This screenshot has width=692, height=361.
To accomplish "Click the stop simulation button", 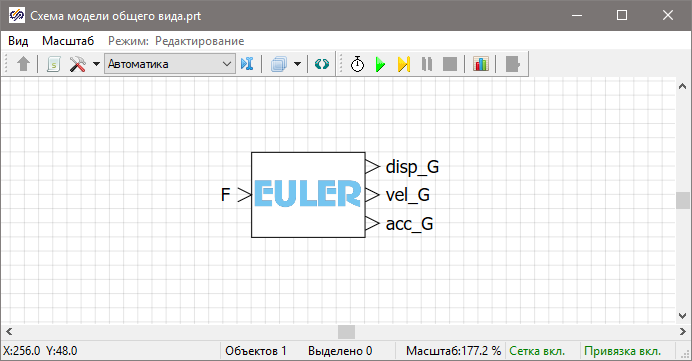I will pyautogui.click(x=450, y=64).
